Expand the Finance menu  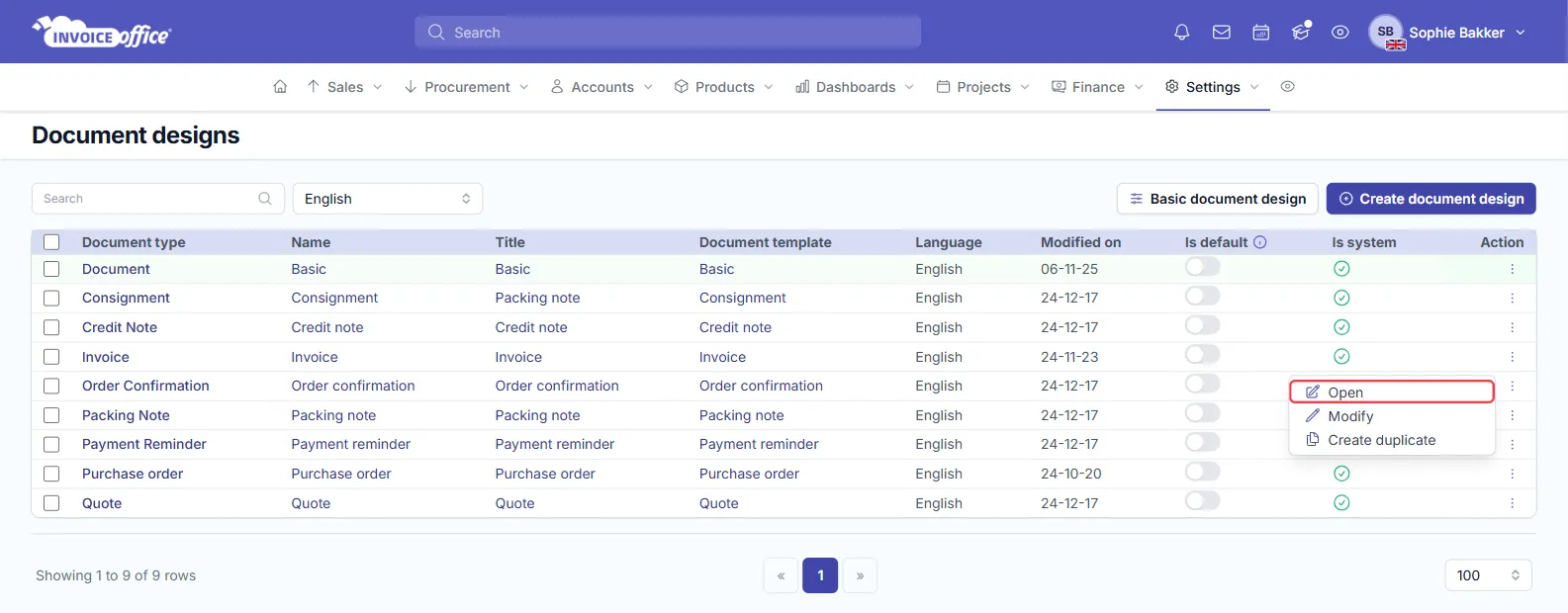(x=1097, y=87)
